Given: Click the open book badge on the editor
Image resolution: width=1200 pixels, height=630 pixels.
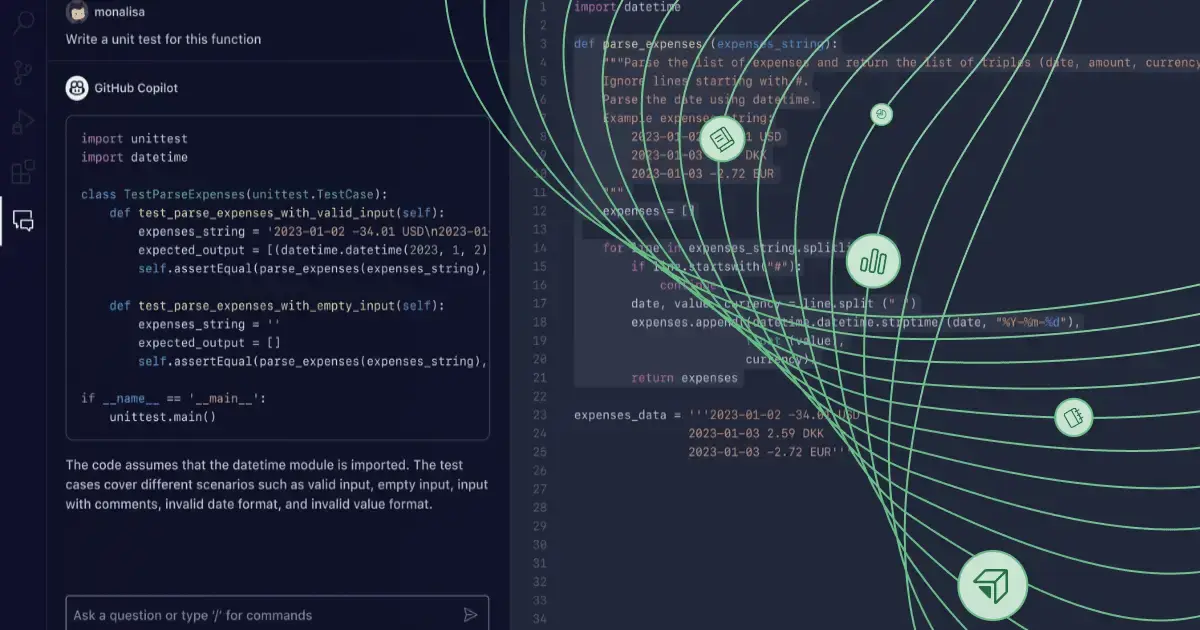Looking at the screenshot, I should [722, 140].
